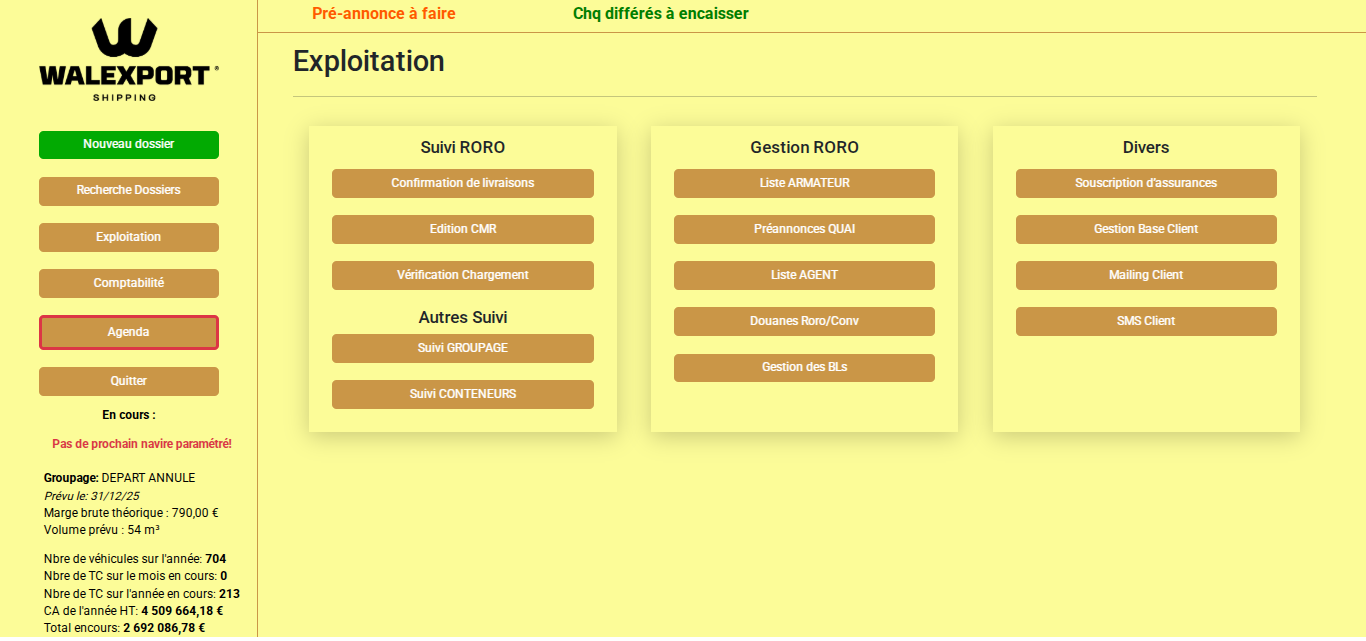Open Préannonces QUAI

[804, 229]
